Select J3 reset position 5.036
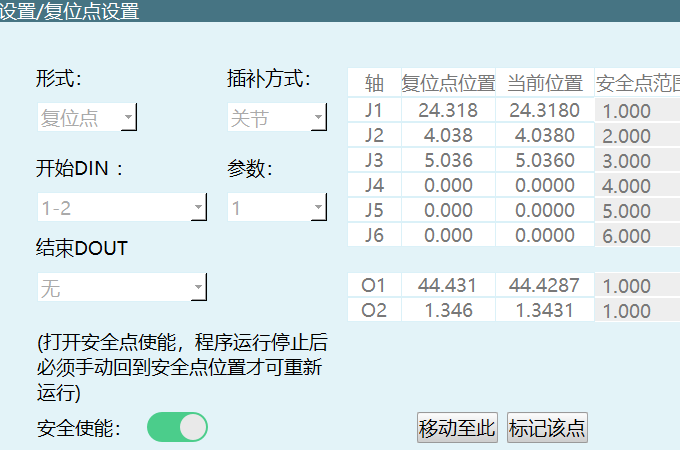Image resolution: width=680 pixels, height=450 pixels. tap(448, 160)
